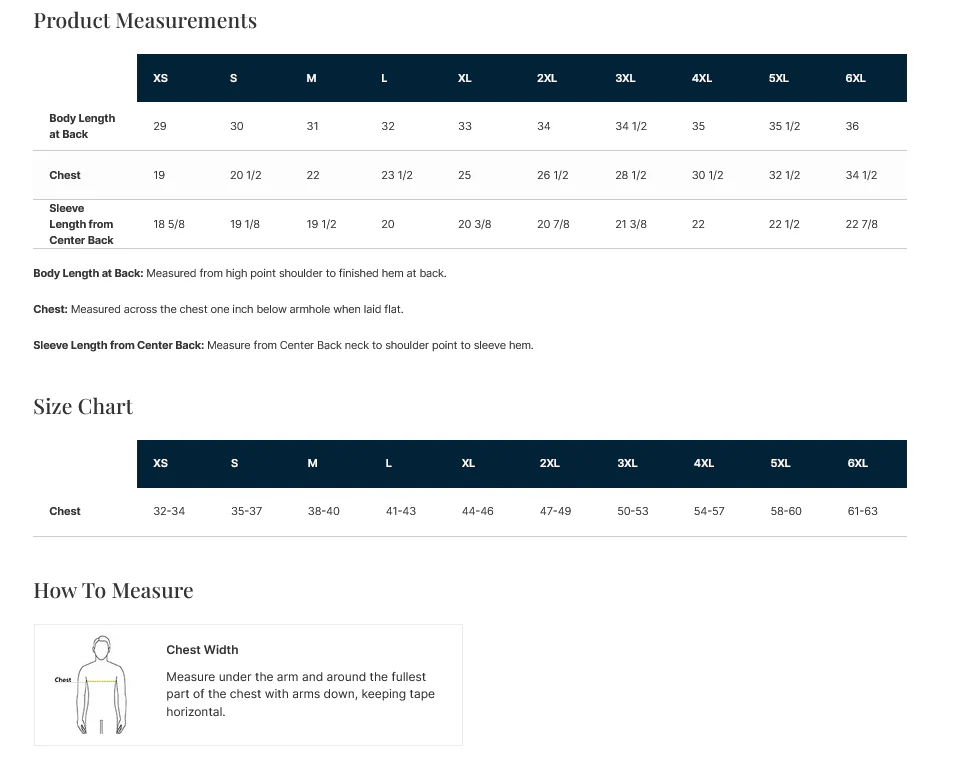Click the Sleeve Length from Center Back definition
Screen dimensions: 972x768
click(x=283, y=345)
